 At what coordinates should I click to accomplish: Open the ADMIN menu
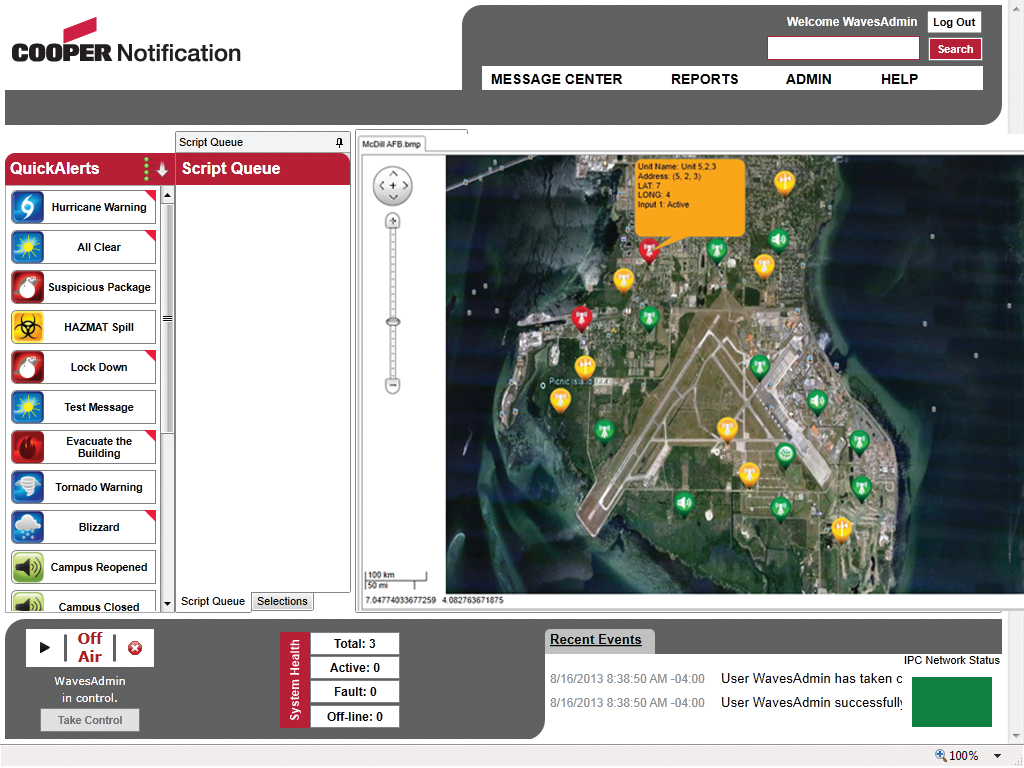(808, 79)
